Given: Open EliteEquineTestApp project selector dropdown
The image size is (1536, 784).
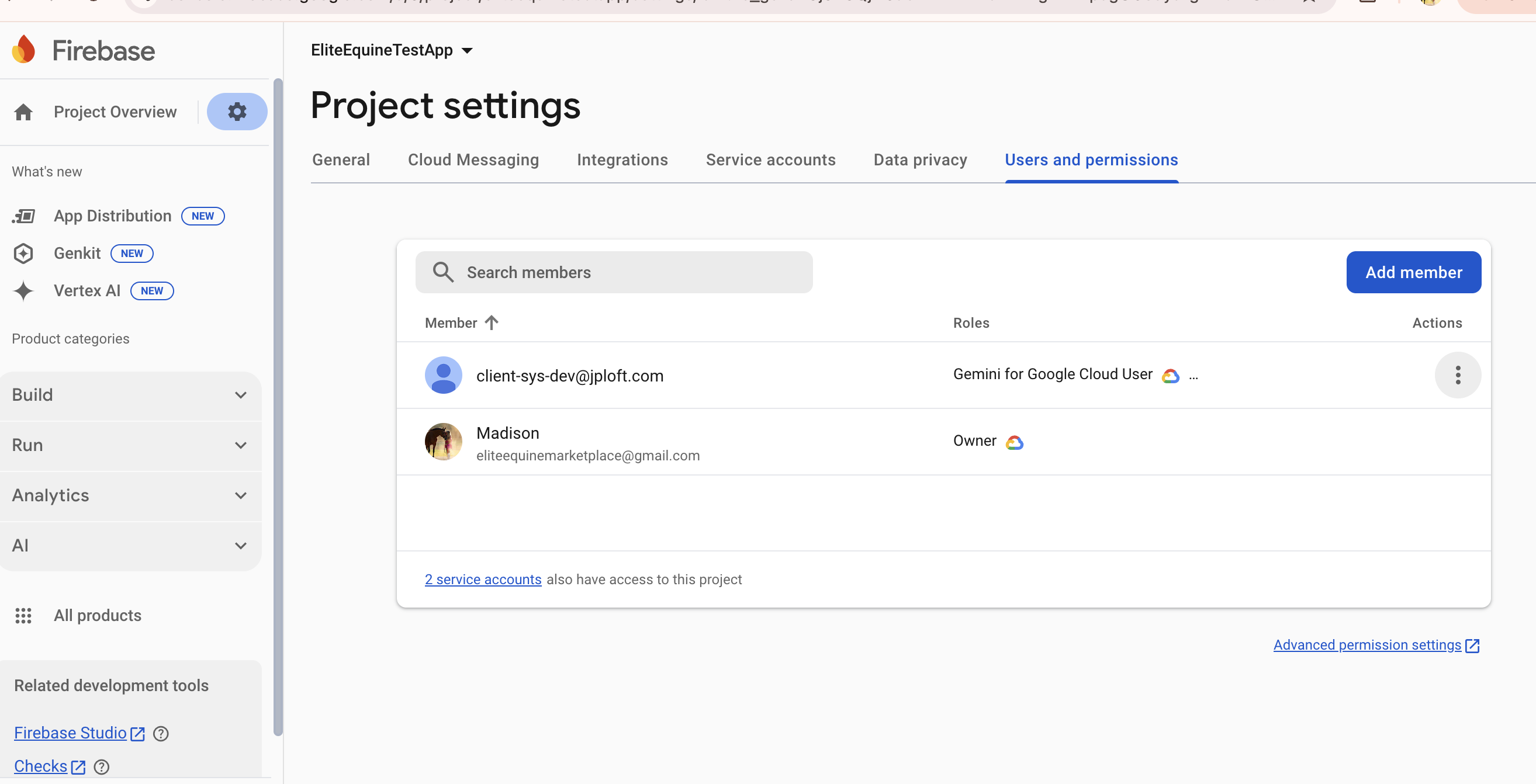Looking at the screenshot, I should (392, 50).
